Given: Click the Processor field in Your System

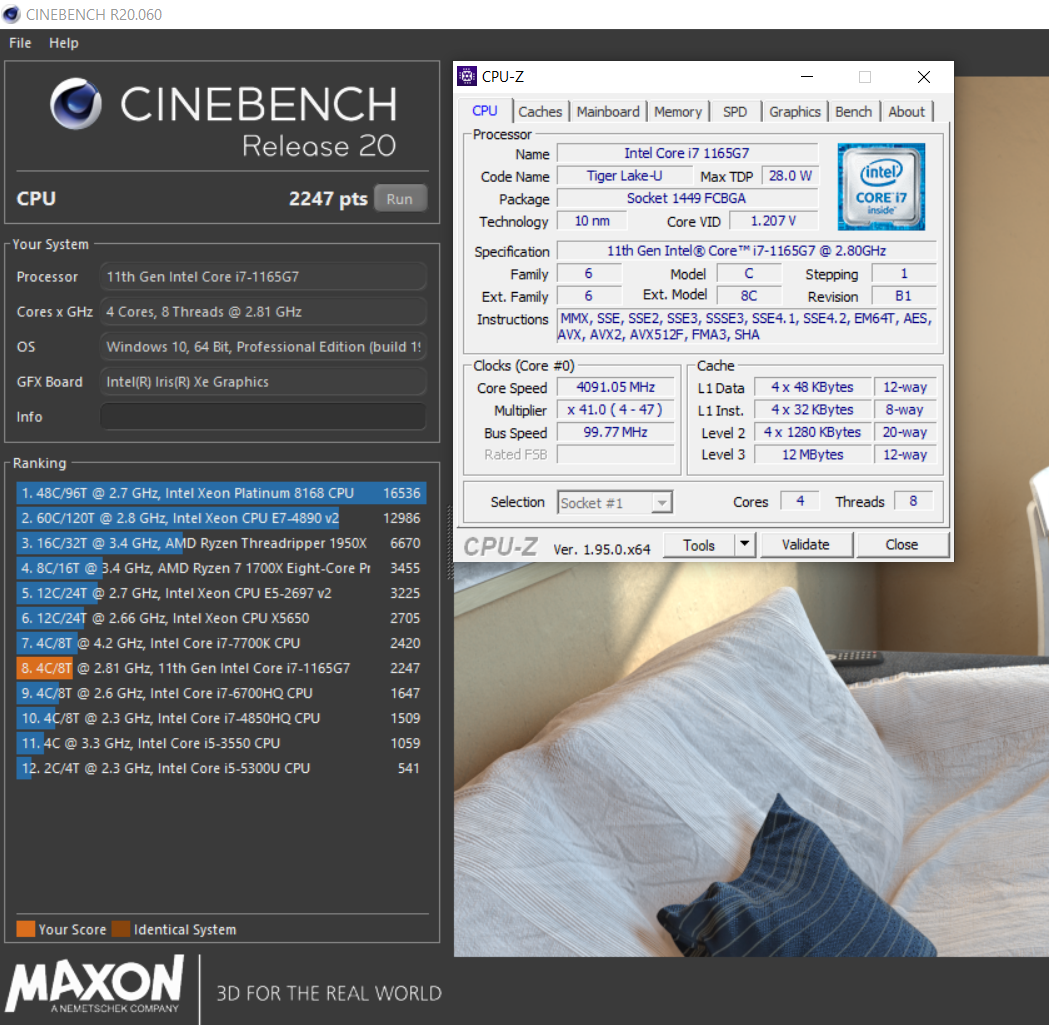Looking at the screenshot, I should click(263, 276).
